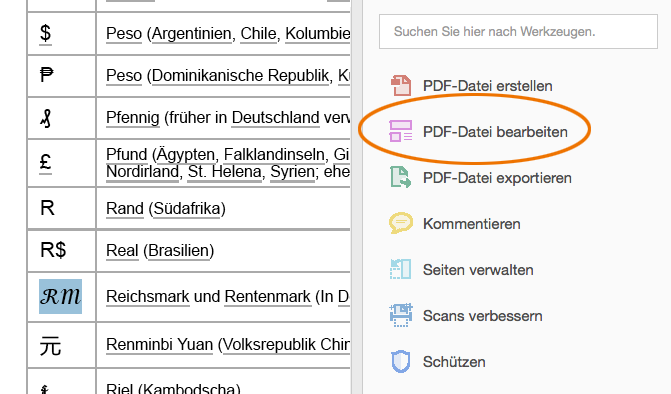Click the text 'Rand (Südafrika)'
671x394 pixels.
point(166,208)
